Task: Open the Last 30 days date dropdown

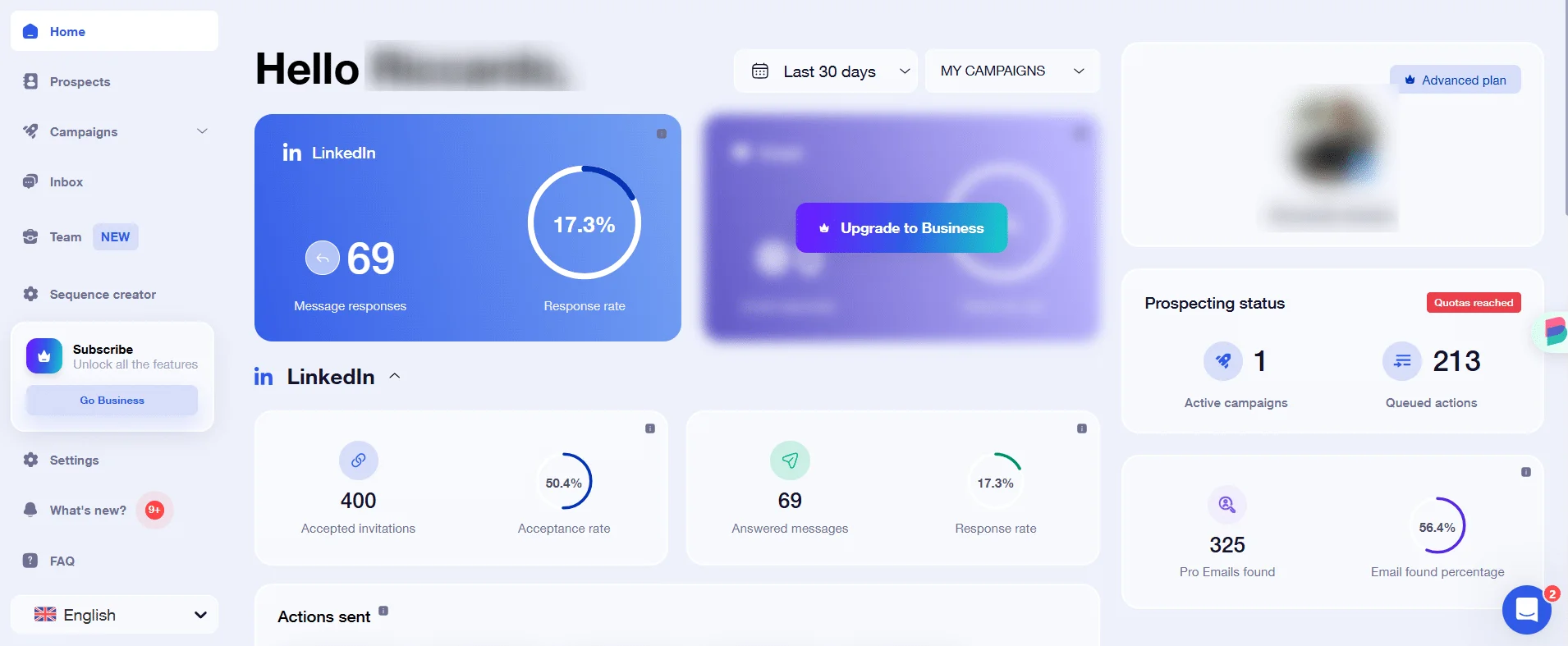Action: pos(826,71)
